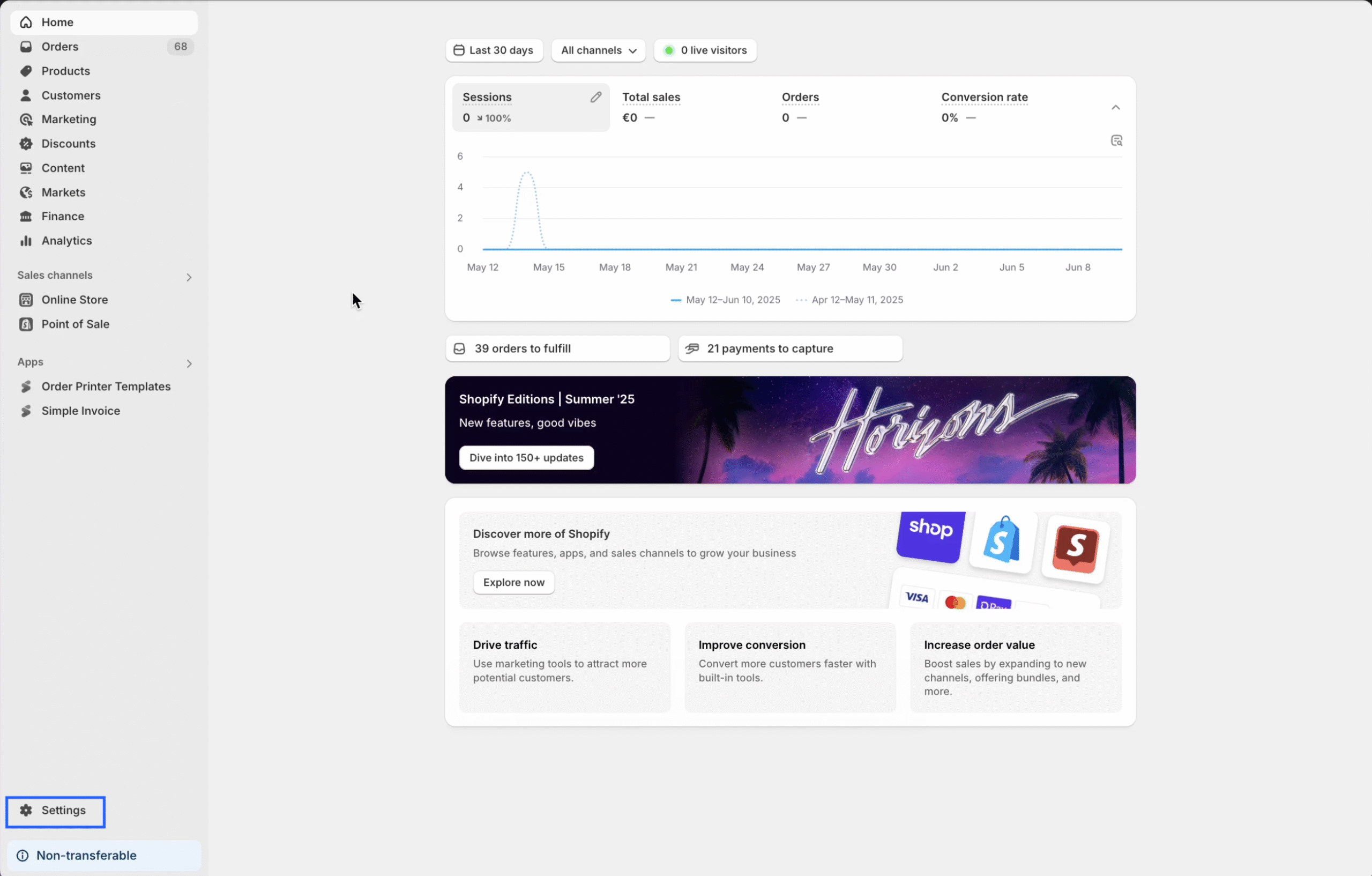
Task: Click the Order Printer Templates app icon
Action: 26,387
